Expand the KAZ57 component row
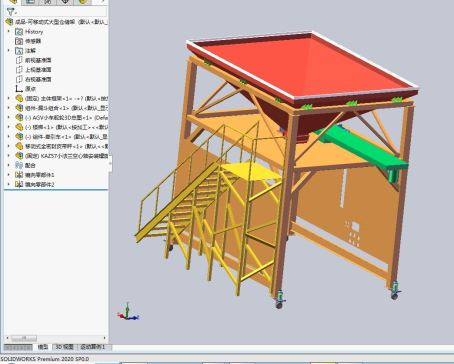The width and height of the screenshot is (454, 364). pos(9,155)
